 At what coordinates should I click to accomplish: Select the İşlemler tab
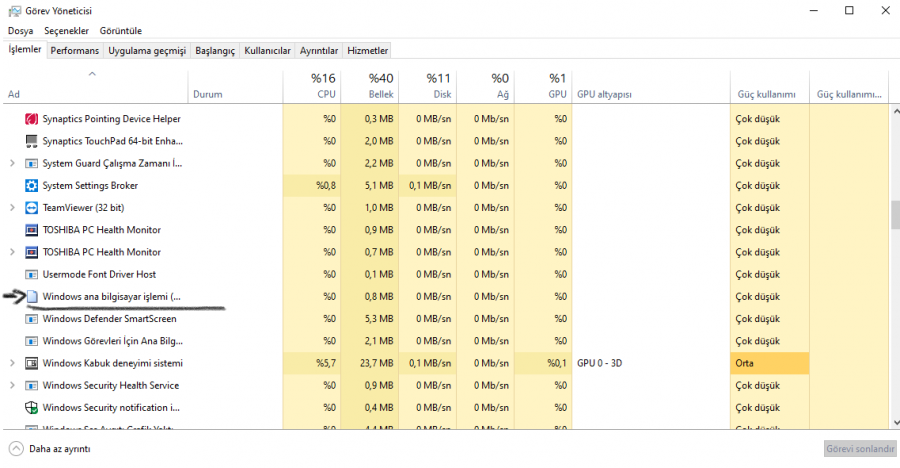pos(25,49)
